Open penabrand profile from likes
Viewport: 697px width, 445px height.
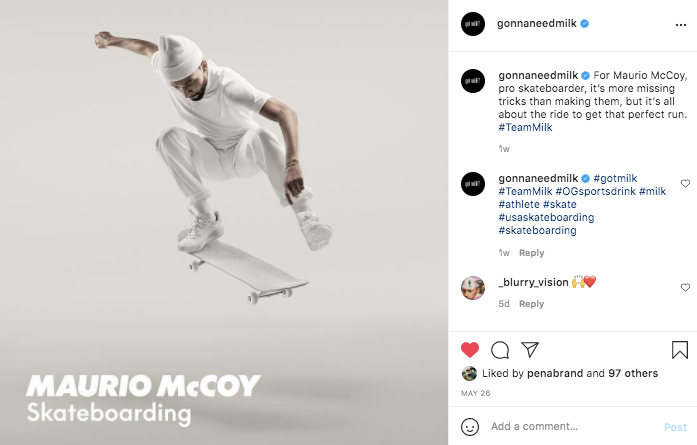tap(555, 373)
